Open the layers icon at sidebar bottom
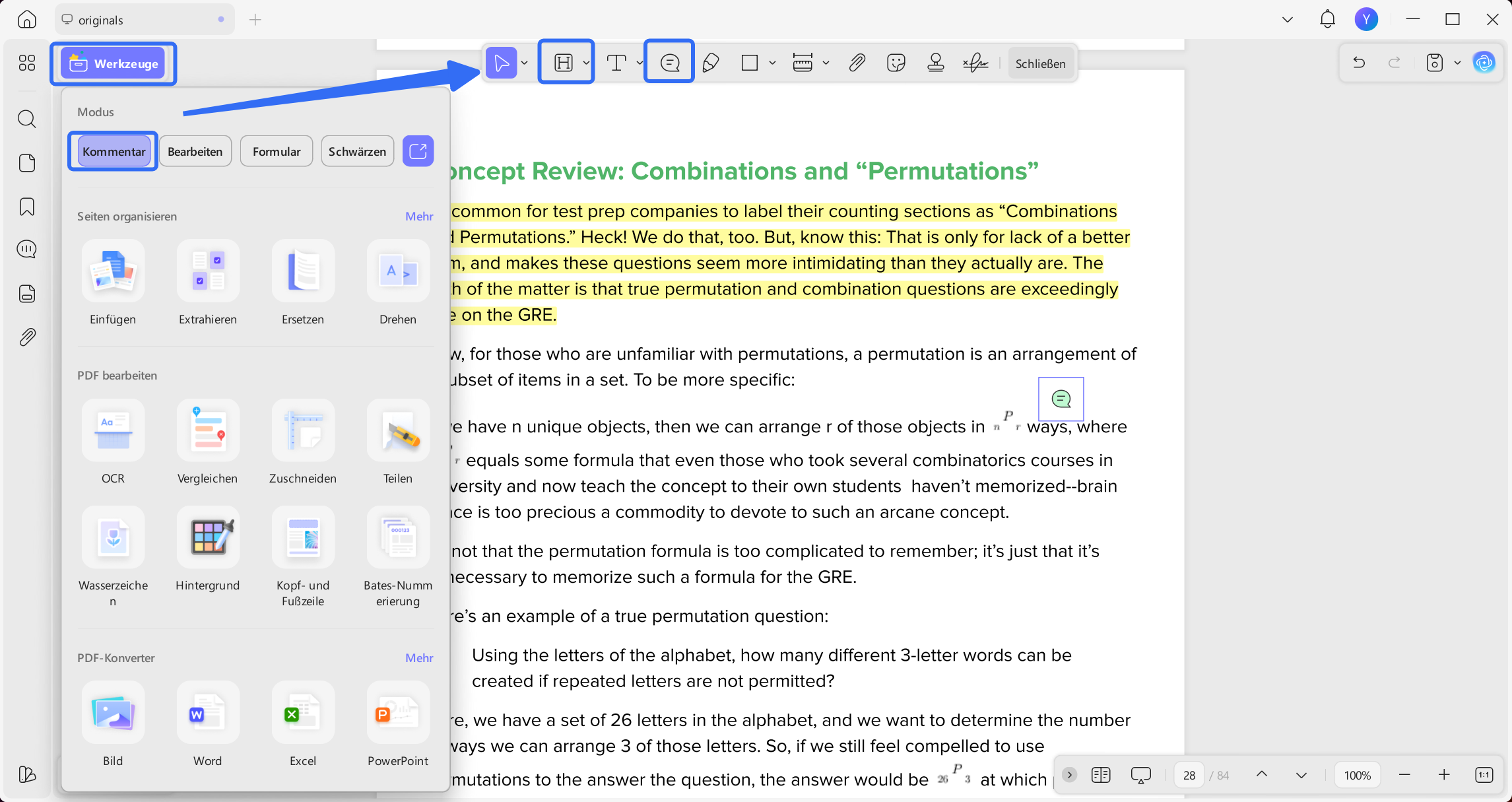This screenshot has height=802, width=1512. pyautogui.click(x=27, y=774)
